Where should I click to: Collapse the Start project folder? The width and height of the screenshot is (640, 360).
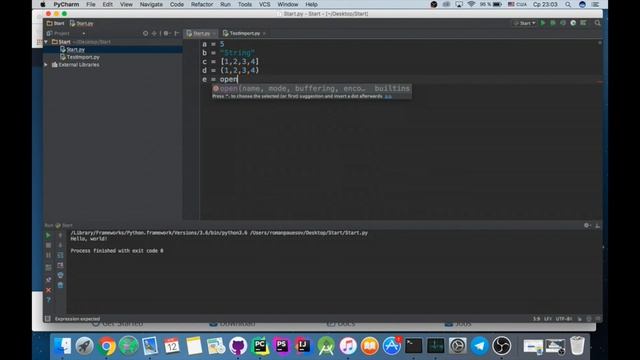46,42
